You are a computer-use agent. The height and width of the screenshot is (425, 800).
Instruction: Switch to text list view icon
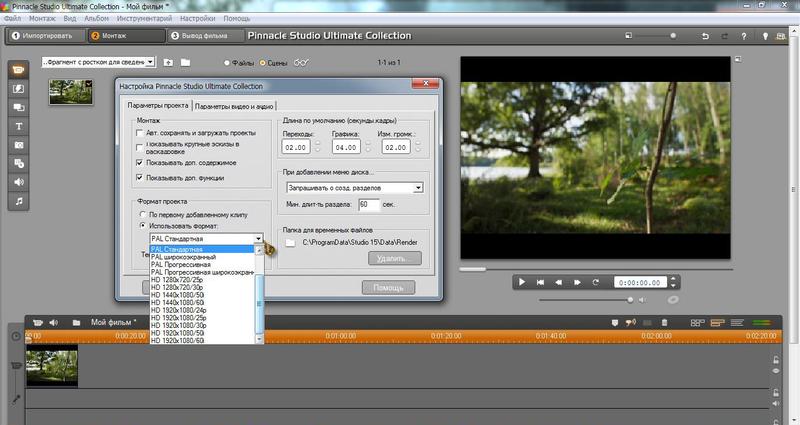tap(737, 322)
